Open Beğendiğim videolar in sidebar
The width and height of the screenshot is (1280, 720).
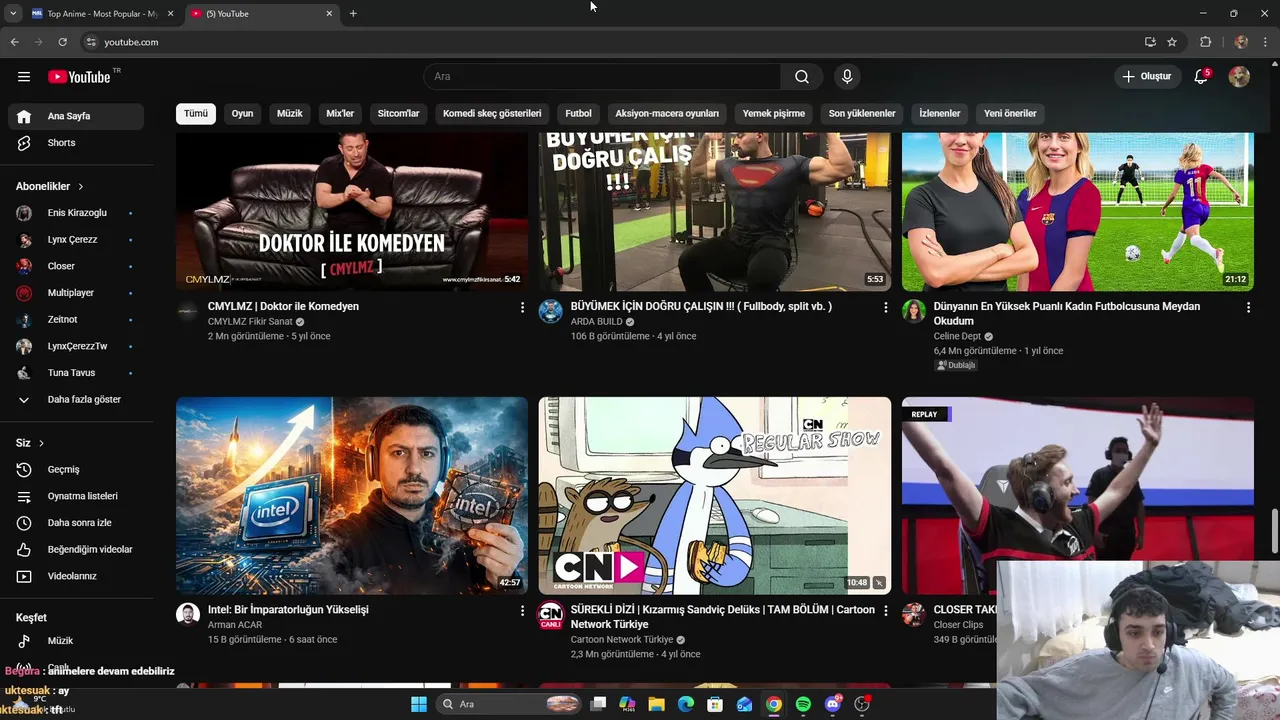coord(76,550)
